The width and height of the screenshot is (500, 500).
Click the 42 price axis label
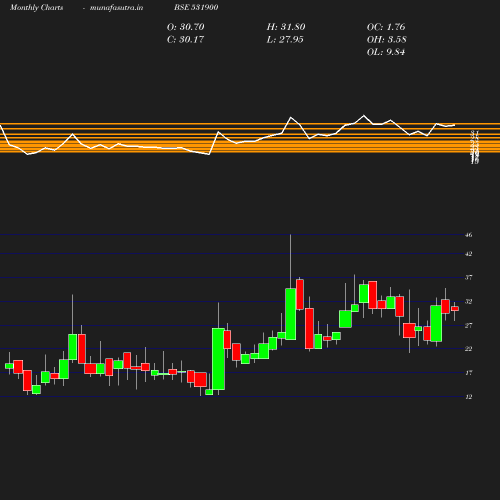[x=469, y=254]
